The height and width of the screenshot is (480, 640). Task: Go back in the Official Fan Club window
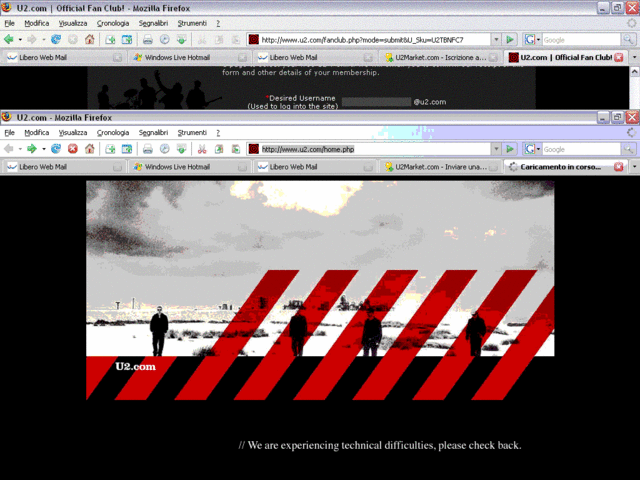pos(9,40)
